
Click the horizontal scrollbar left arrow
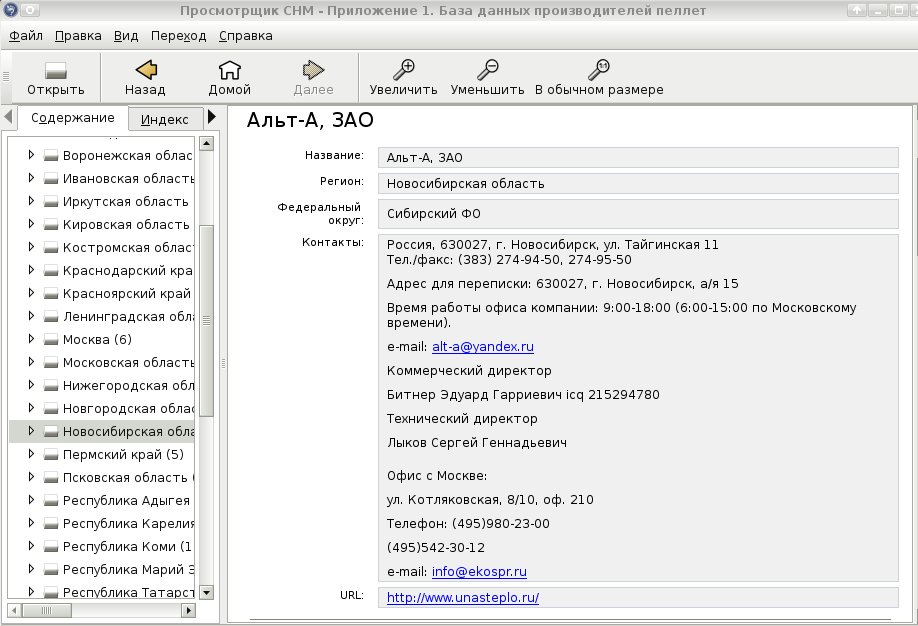click(x=15, y=611)
